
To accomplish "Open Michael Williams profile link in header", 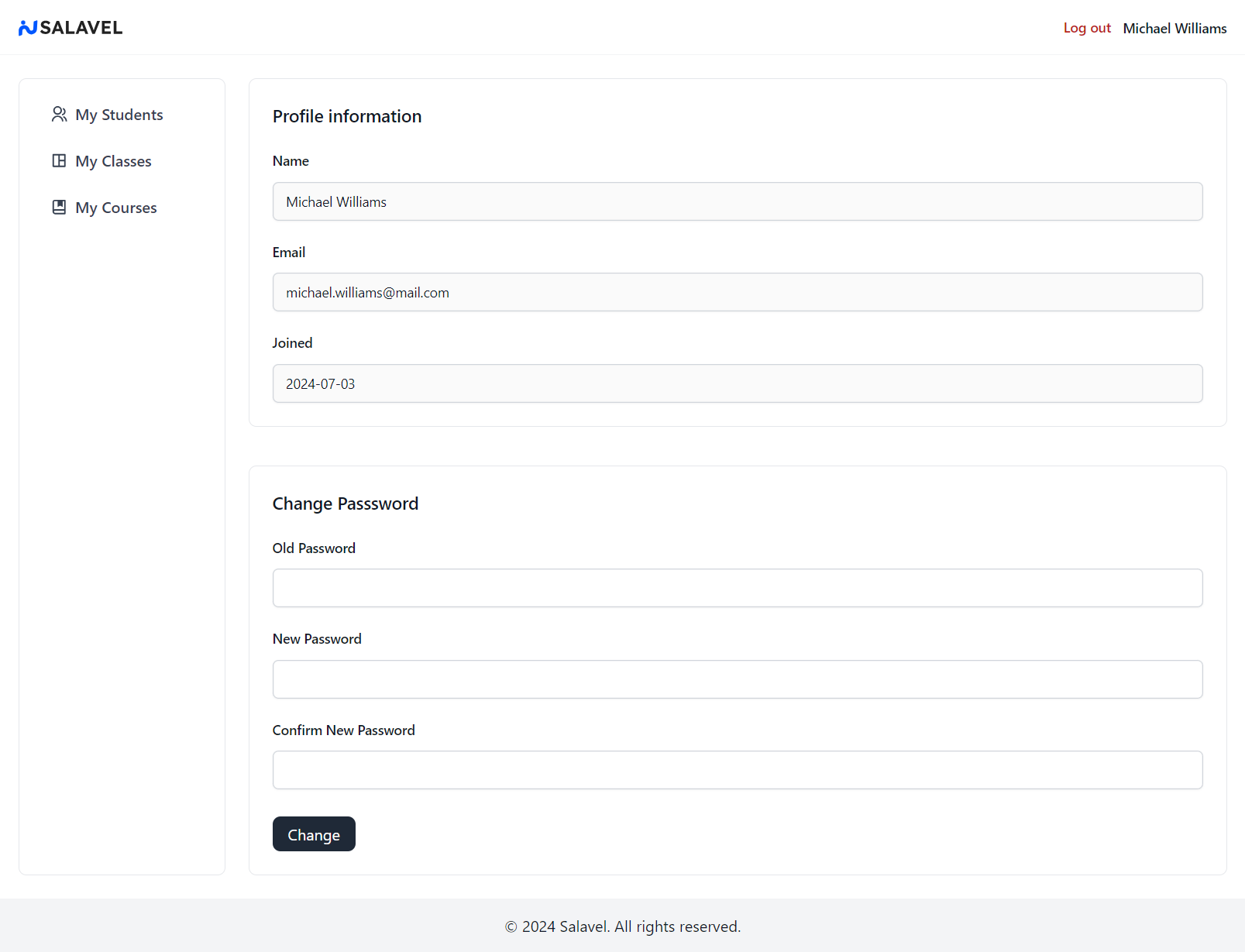I will coord(1174,28).
